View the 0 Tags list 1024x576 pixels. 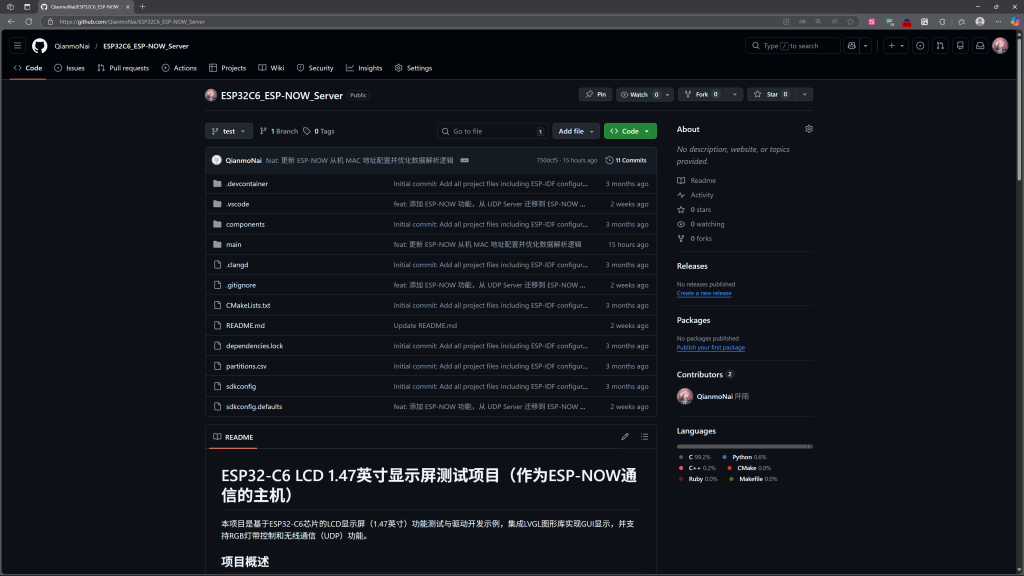[319, 131]
